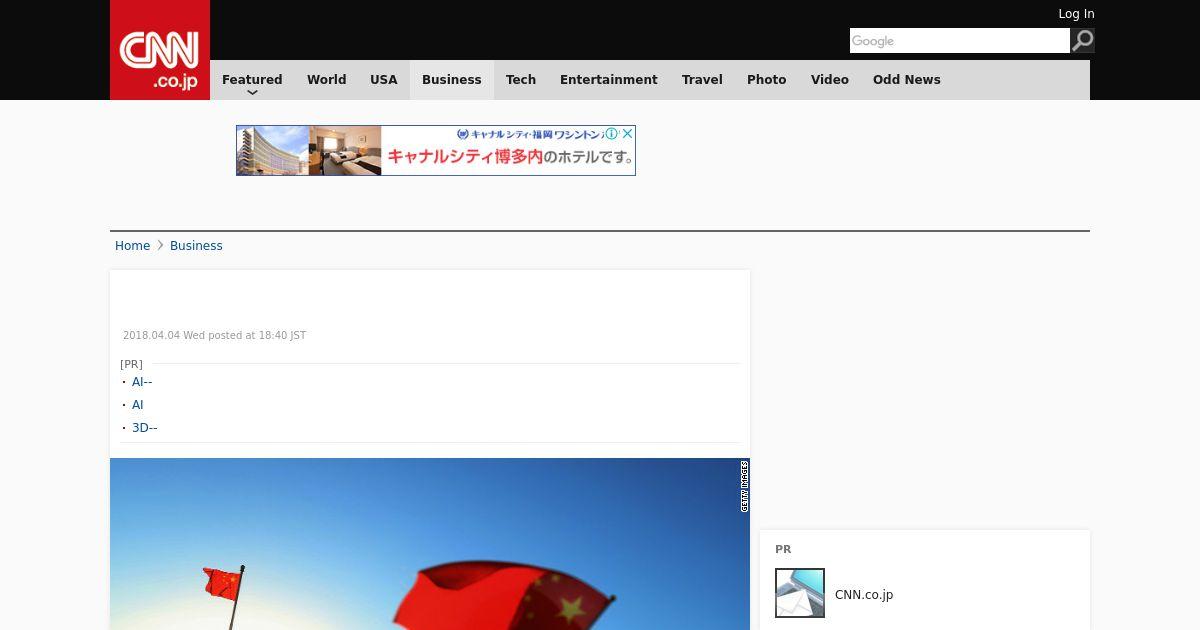Go to the Photo section

(x=767, y=79)
